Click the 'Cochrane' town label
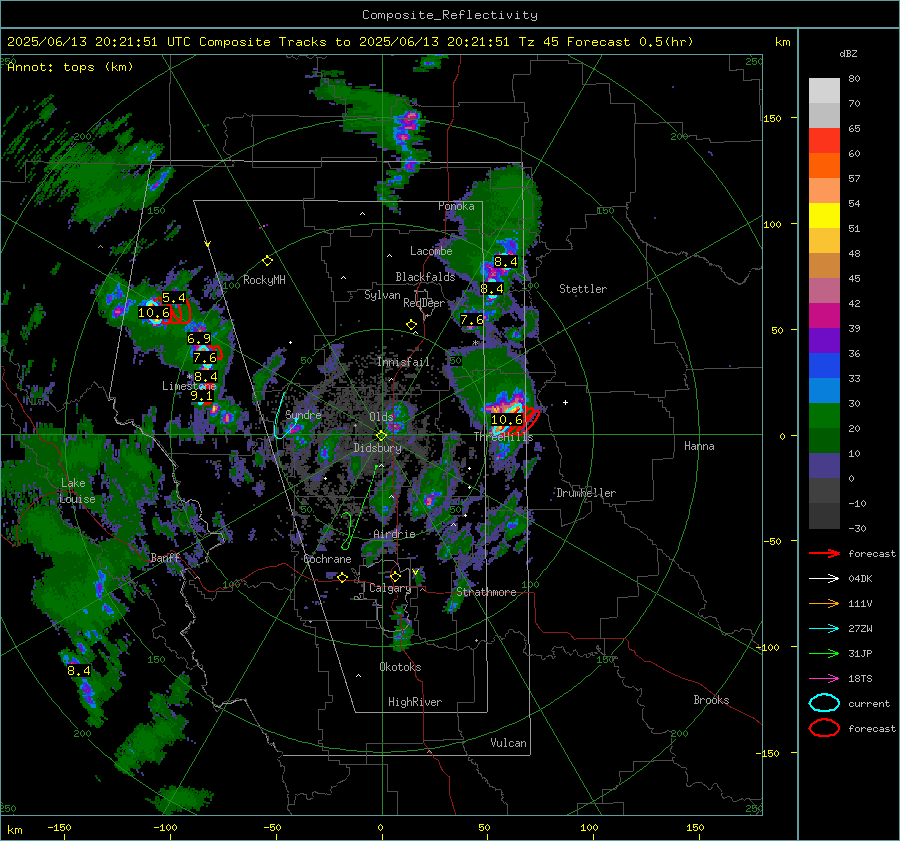 (x=327, y=559)
